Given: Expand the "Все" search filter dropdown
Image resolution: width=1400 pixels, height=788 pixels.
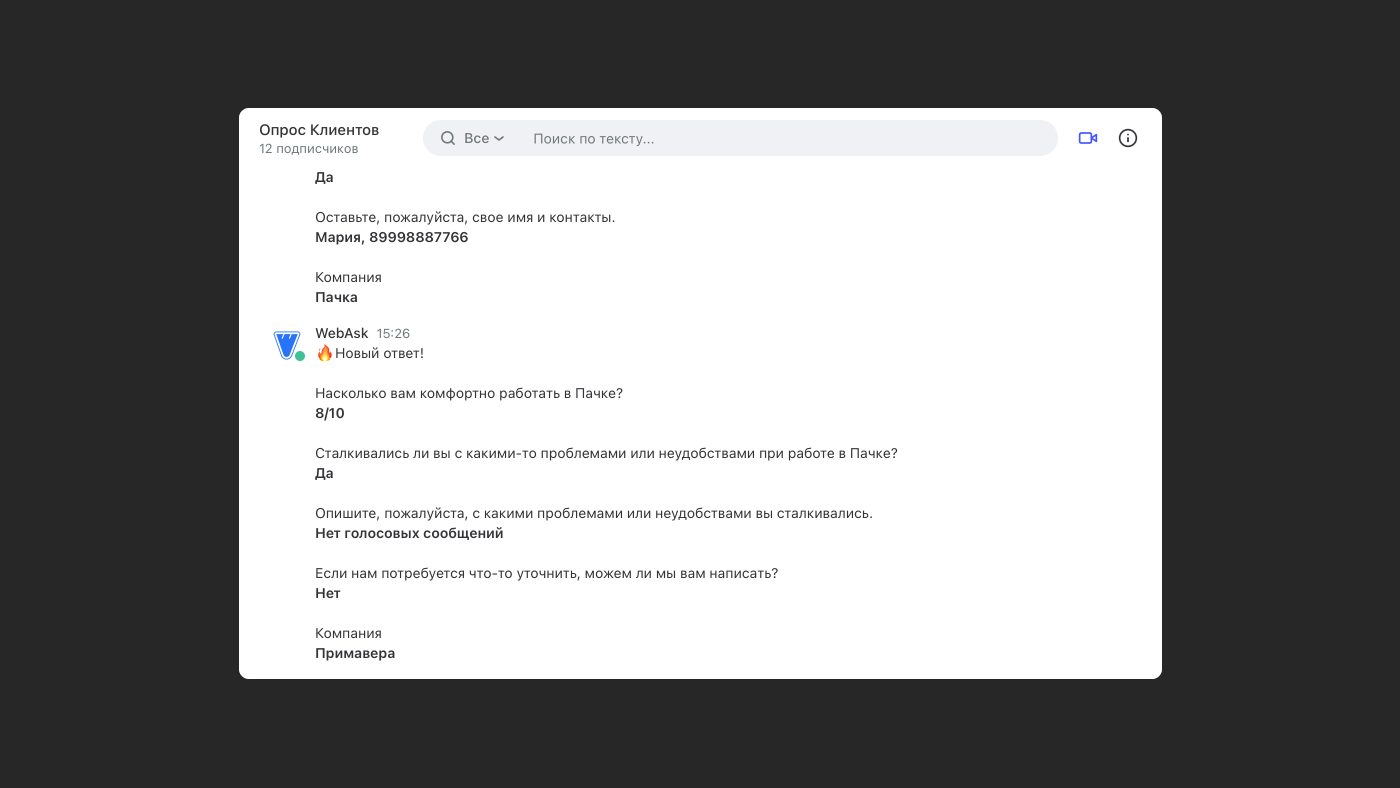Looking at the screenshot, I should click(x=484, y=138).
